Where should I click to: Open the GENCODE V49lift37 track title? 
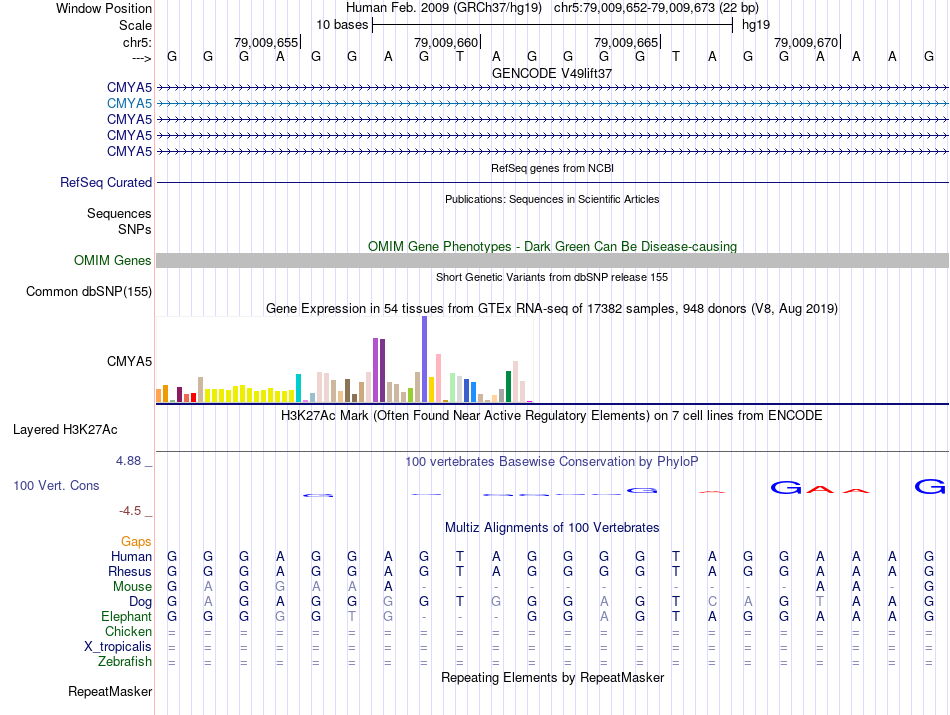click(x=552, y=73)
